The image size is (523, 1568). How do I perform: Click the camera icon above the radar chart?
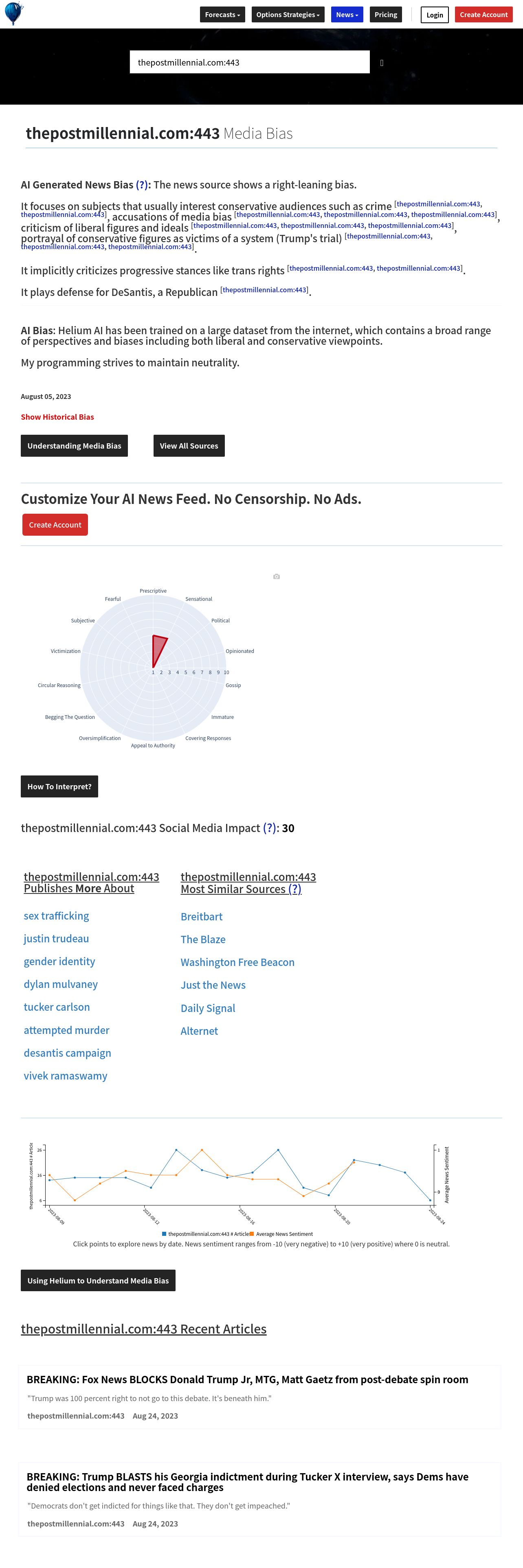tap(277, 576)
